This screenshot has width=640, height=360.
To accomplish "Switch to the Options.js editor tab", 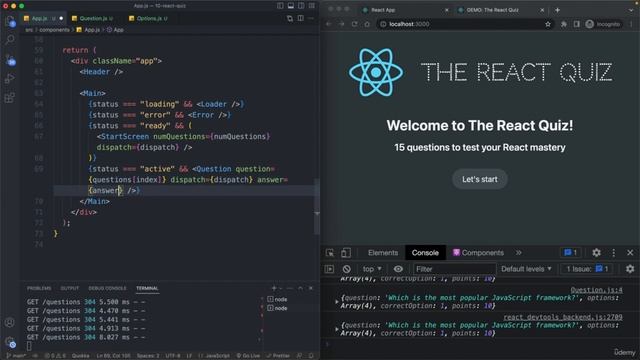I will (x=149, y=18).
